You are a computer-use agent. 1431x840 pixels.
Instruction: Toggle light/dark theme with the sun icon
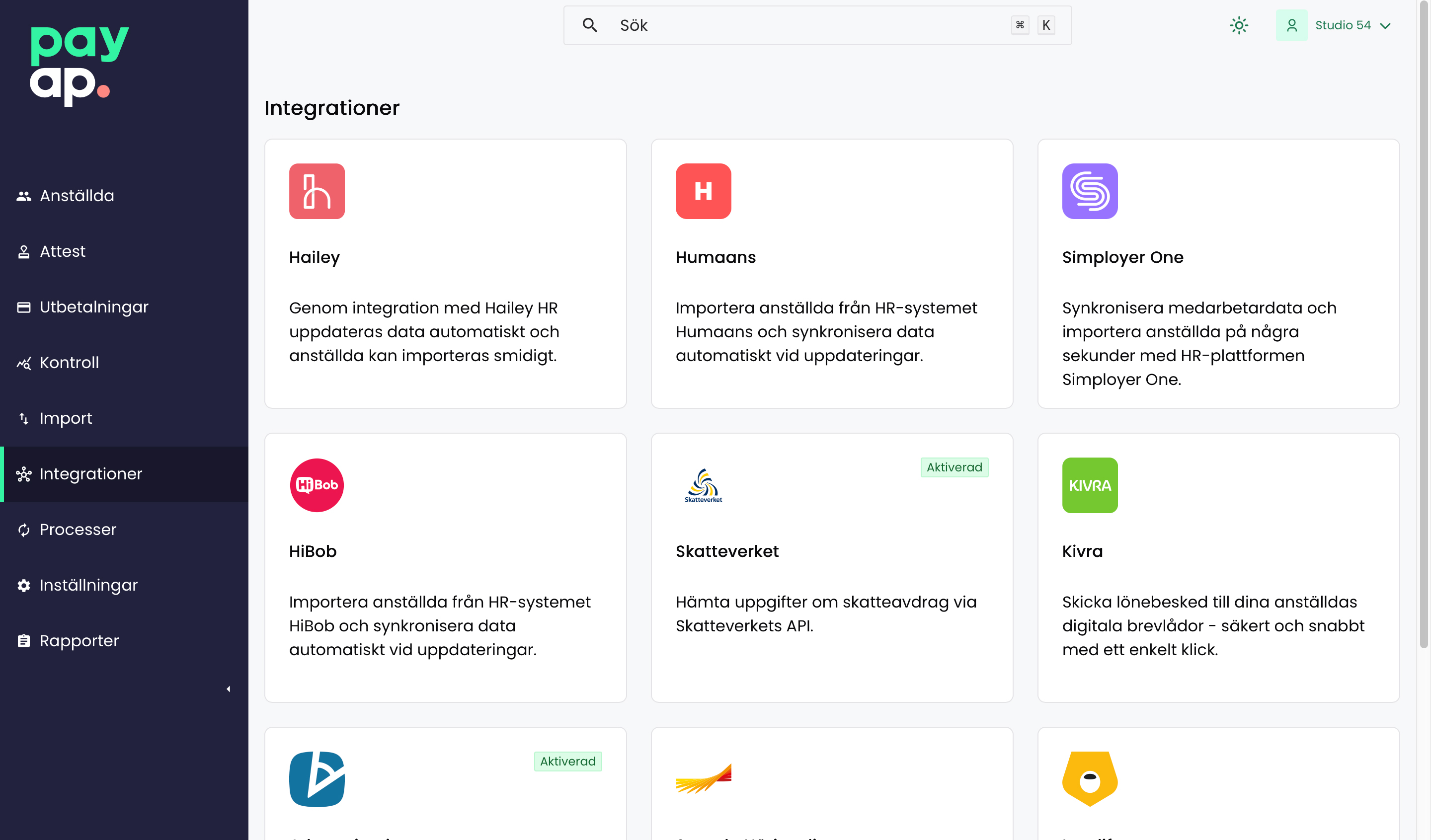click(x=1239, y=25)
